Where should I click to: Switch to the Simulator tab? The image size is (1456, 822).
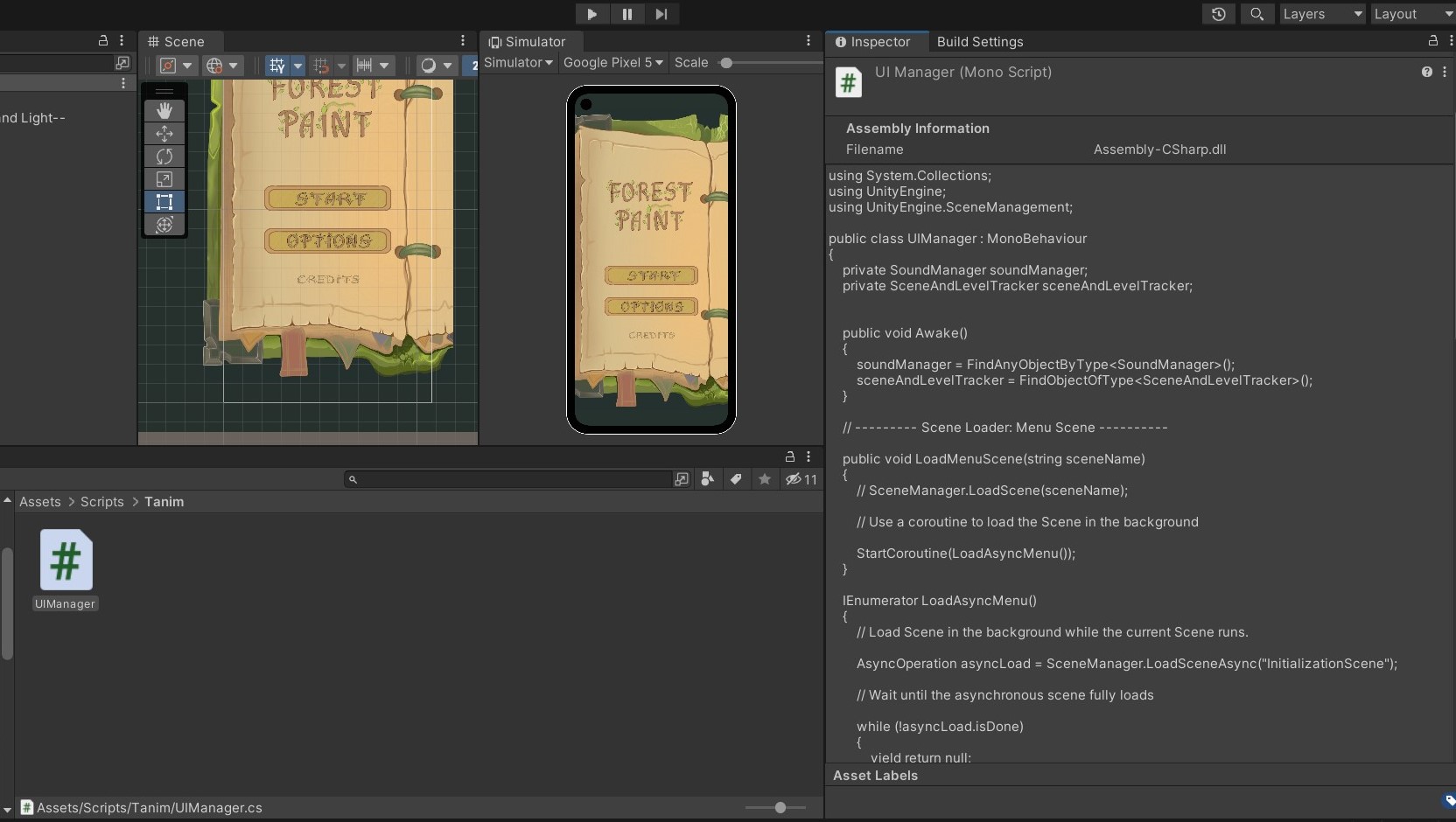[528, 42]
